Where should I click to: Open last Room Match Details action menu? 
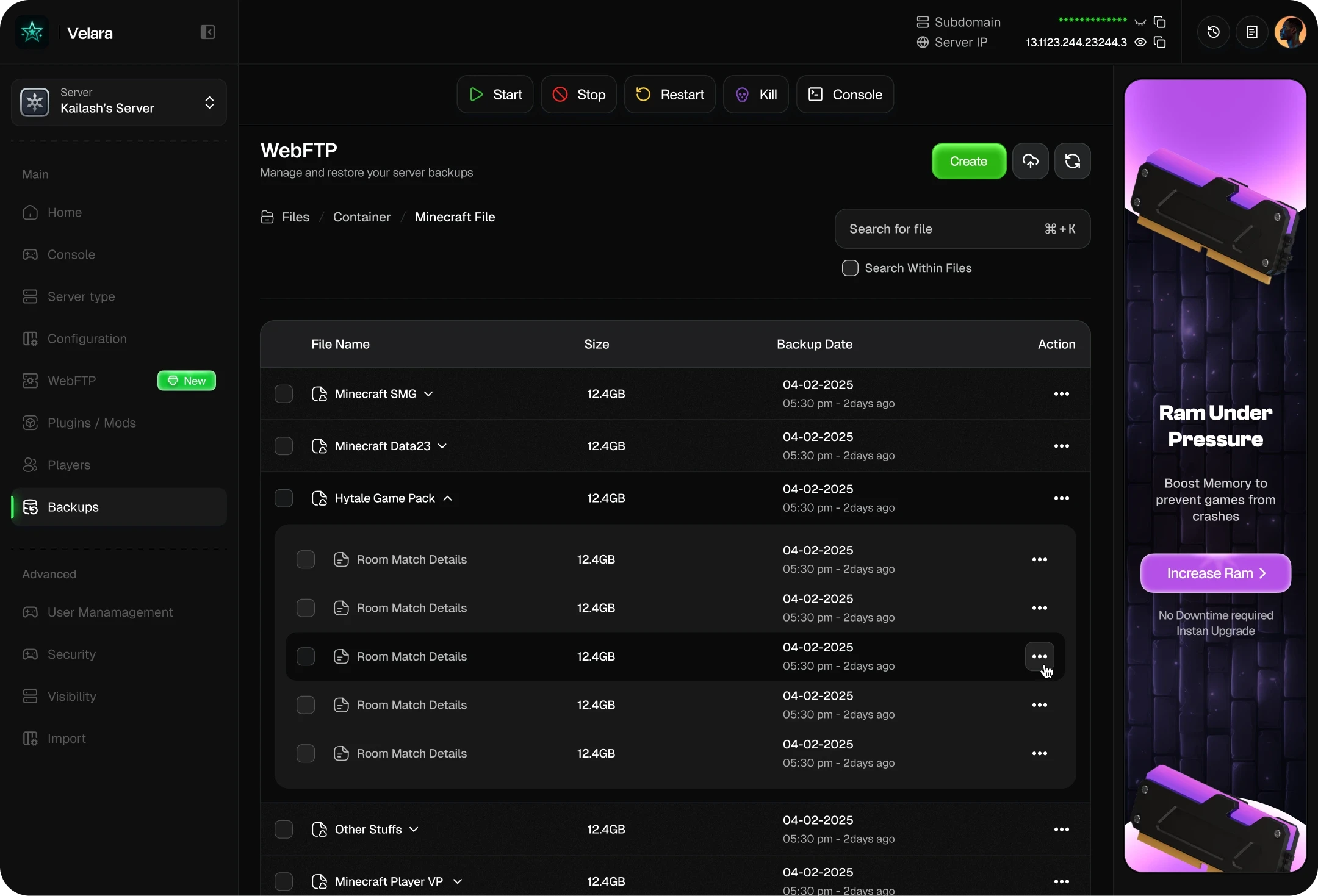pos(1040,753)
